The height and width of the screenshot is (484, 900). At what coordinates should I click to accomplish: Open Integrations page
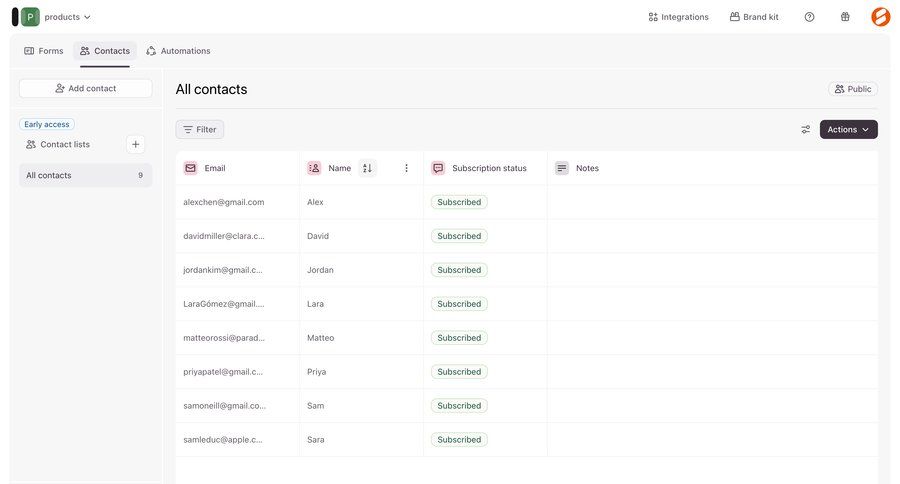tap(678, 17)
